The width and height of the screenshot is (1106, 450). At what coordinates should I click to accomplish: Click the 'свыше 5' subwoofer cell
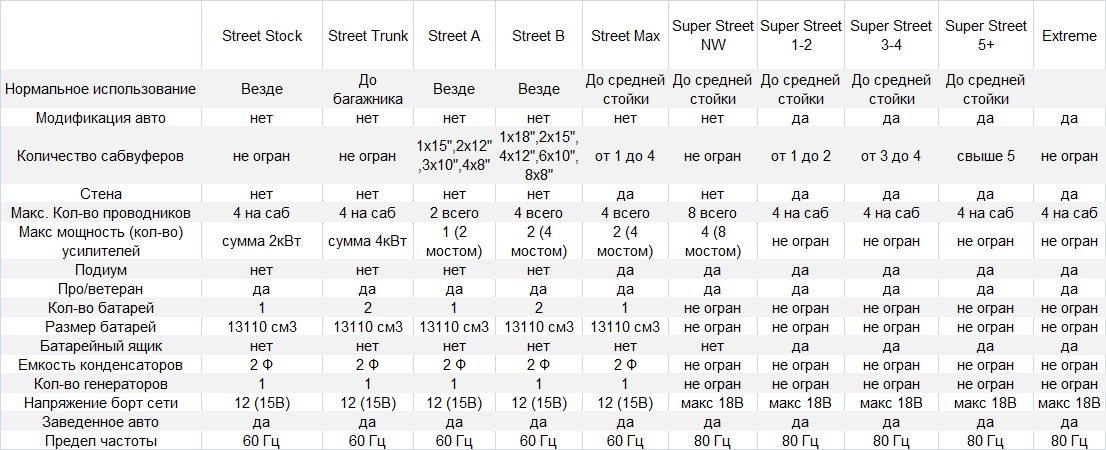985,156
